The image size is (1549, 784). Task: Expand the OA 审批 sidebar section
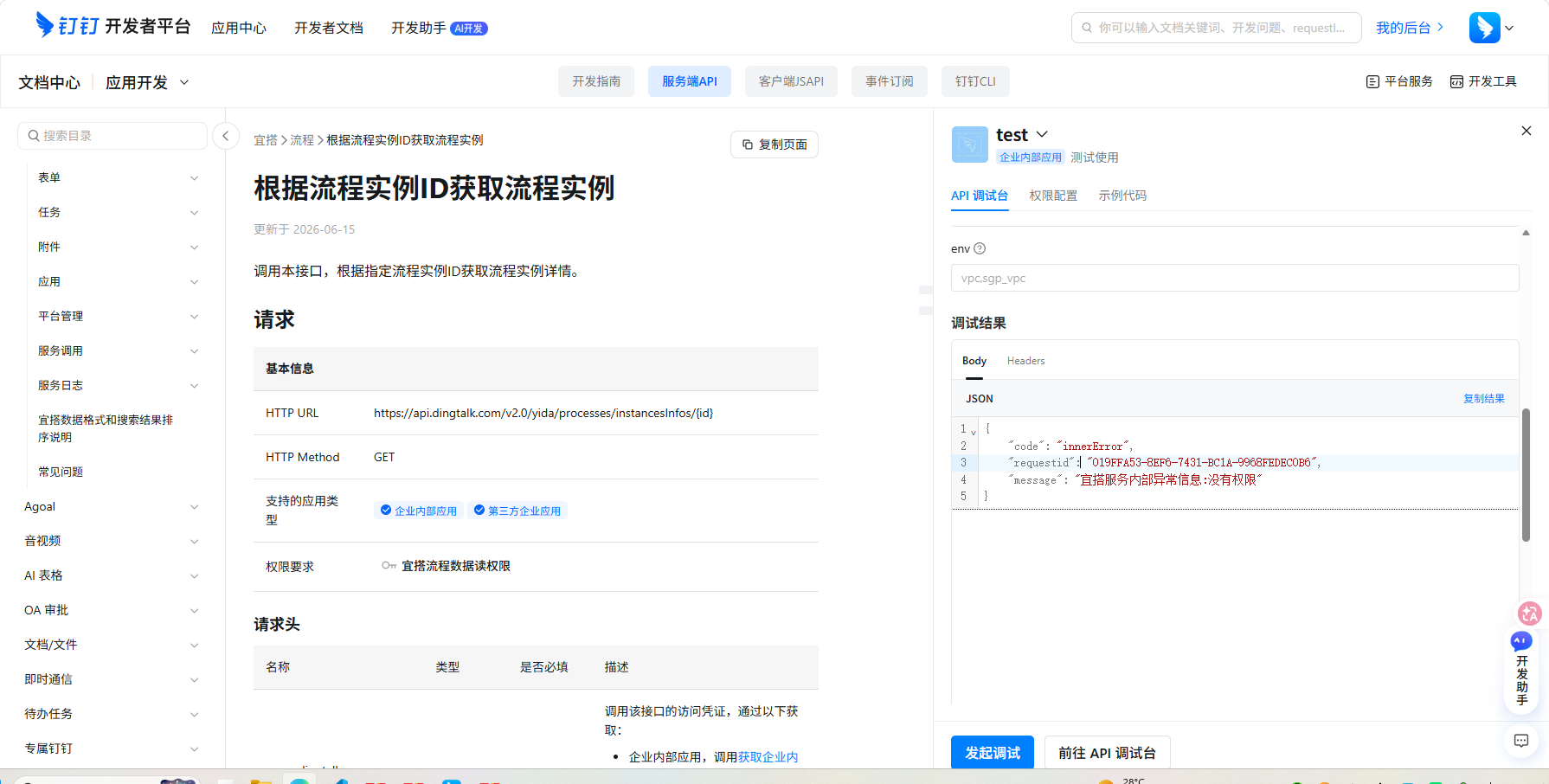[194, 611]
